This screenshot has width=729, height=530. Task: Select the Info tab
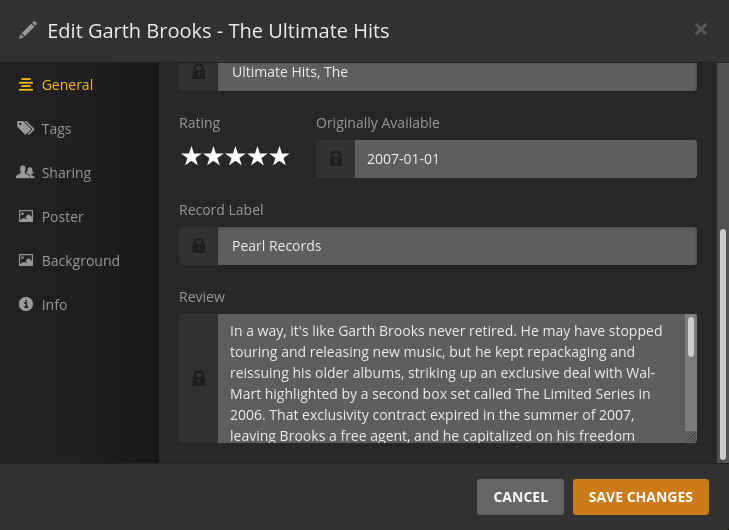pyautogui.click(x=54, y=305)
